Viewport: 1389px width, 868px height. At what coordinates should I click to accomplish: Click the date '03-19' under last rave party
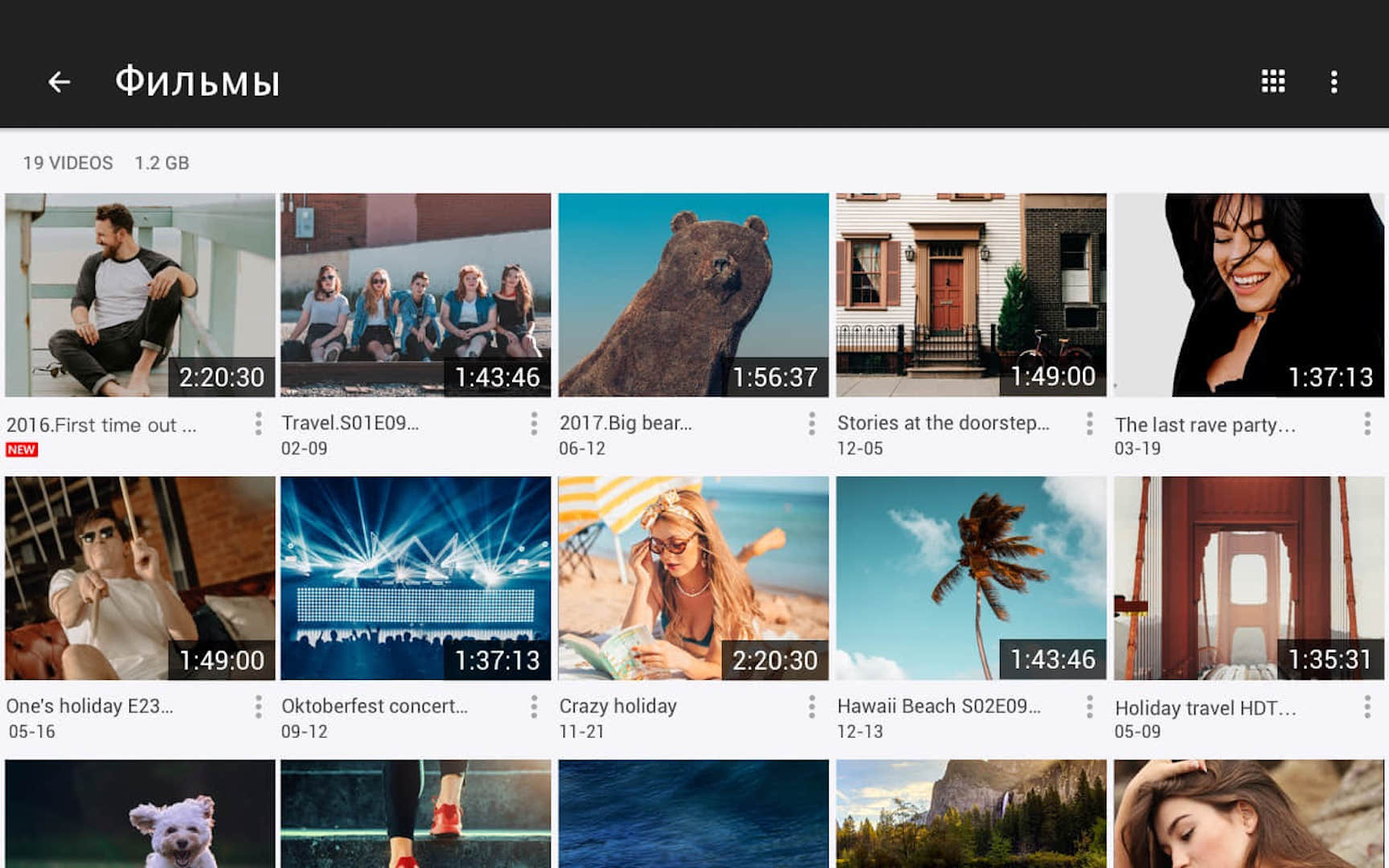pyautogui.click(x=1137, y=448)
